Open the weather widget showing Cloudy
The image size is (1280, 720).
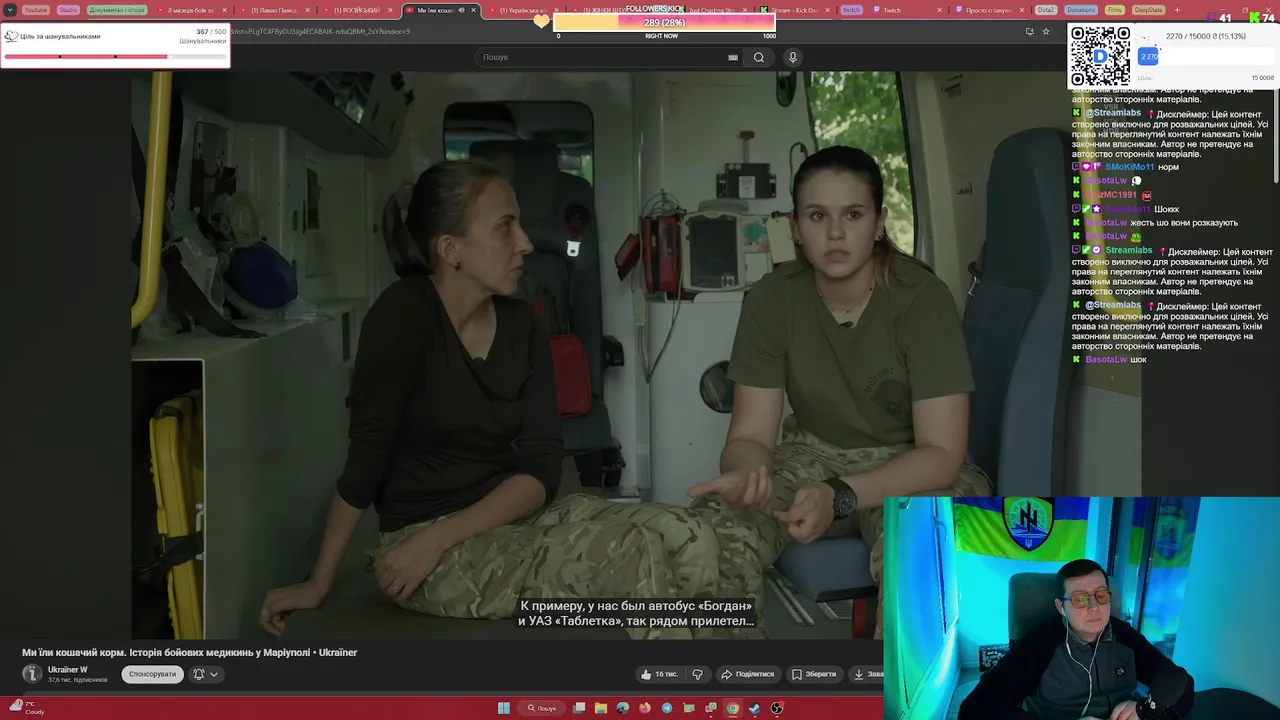25,707
